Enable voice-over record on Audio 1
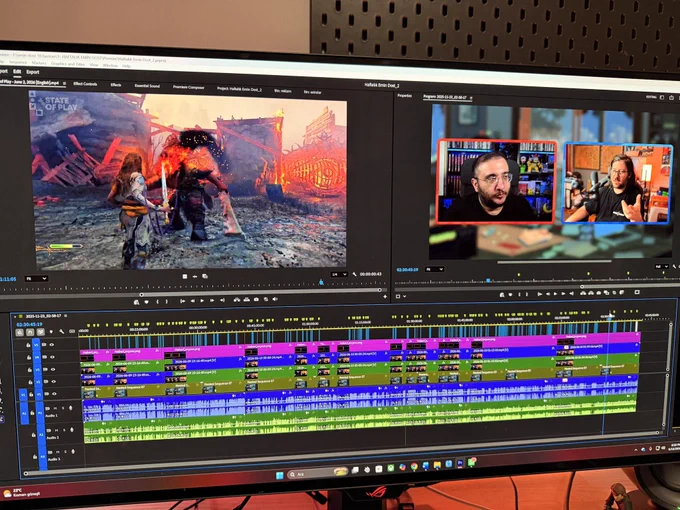The image size is (680, 510). click(x=71, y=408)
